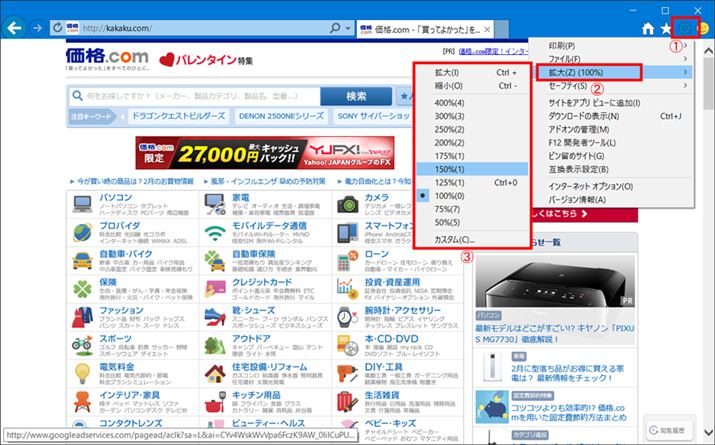Click the プロバイダ globe icon

pos(83,233)
